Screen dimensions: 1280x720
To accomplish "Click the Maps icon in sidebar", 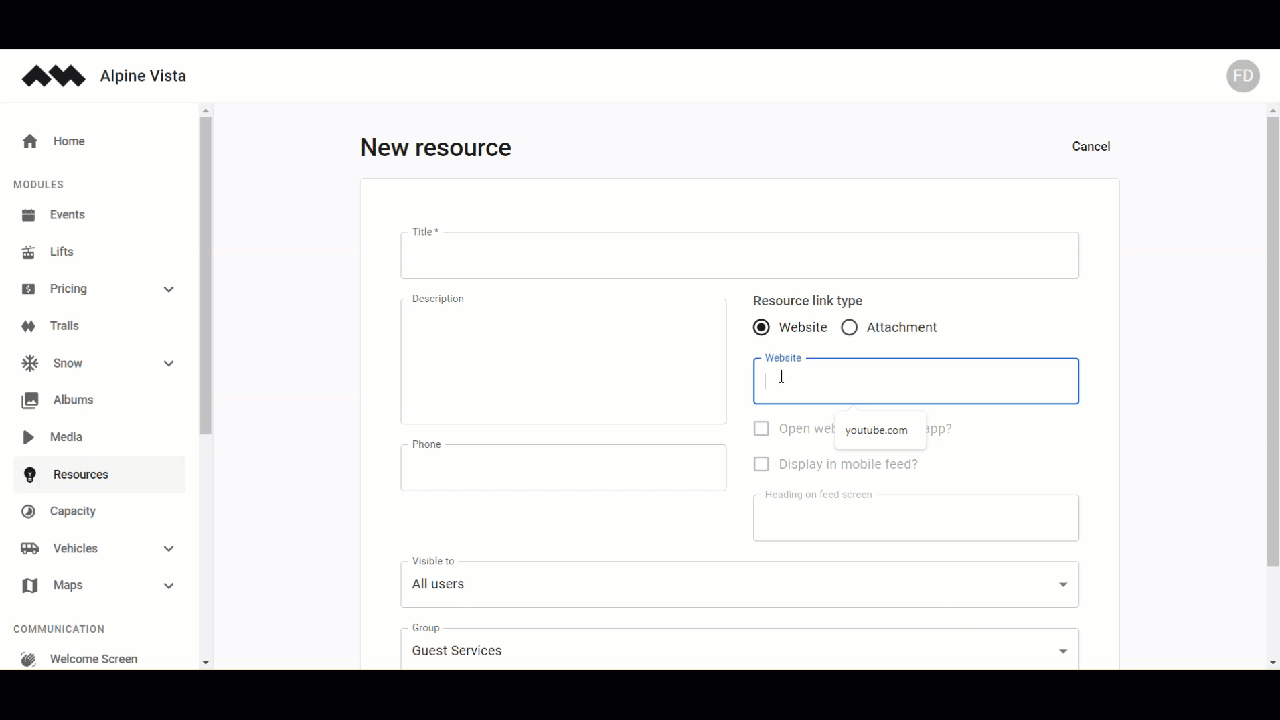I will tap(30, 585).
